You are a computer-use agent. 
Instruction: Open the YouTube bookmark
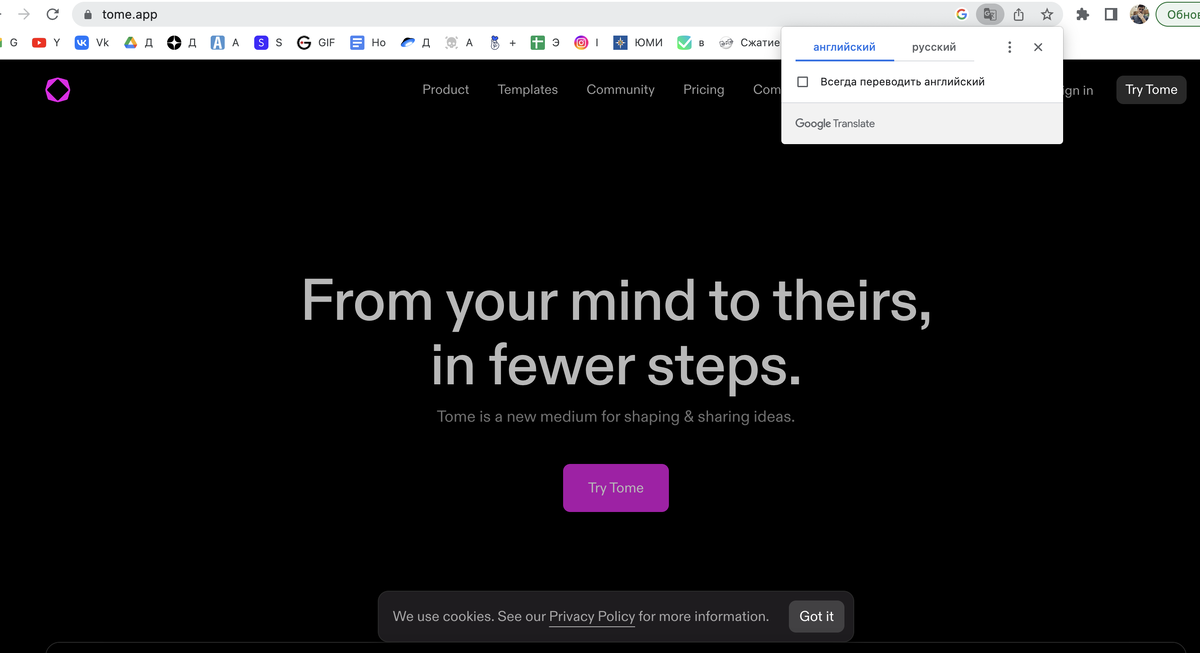click(x=46, y=43)
